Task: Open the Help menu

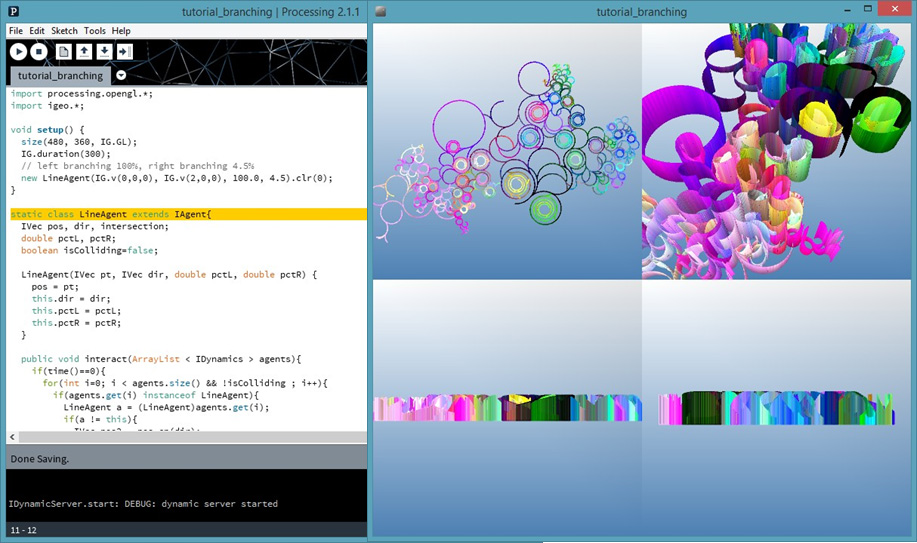Action: click(x=121, y=31)
